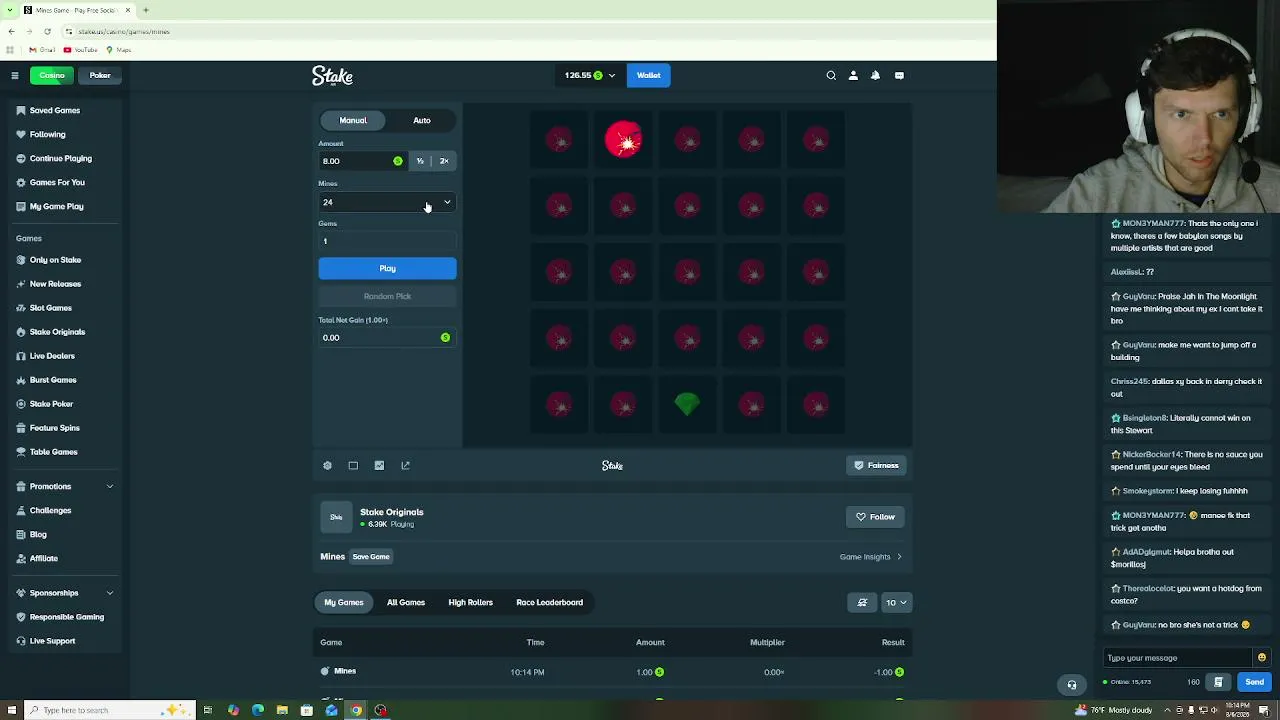Click the Stake Originals provider thumbnail
1280x720 pixels.
(336, 517)
